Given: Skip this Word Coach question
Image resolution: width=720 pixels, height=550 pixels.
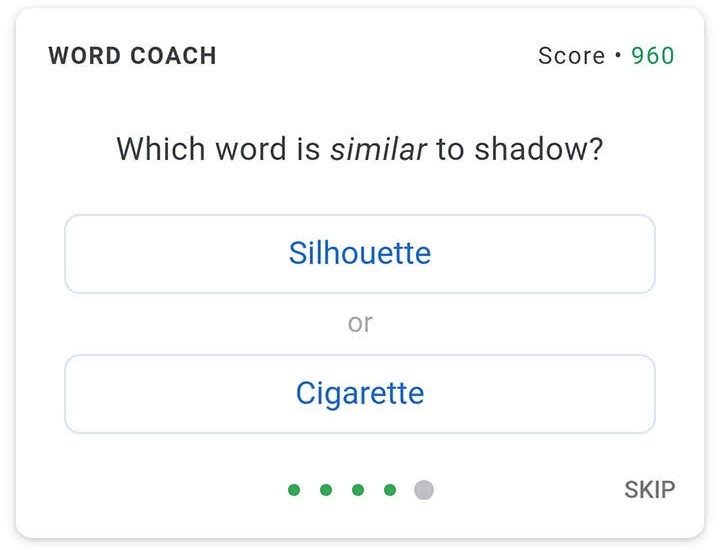Looking at the screenshot, I should pos(649,489).
